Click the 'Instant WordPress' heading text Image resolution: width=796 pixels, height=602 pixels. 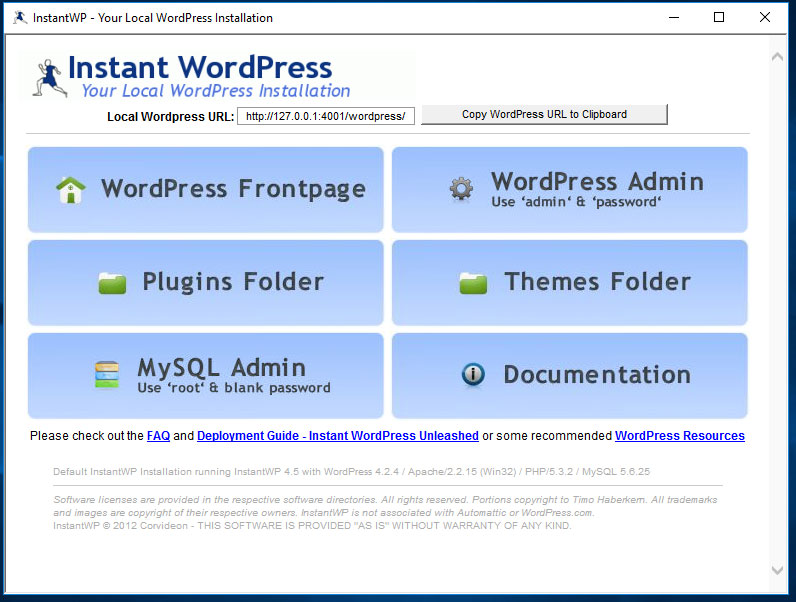point(200,68)
